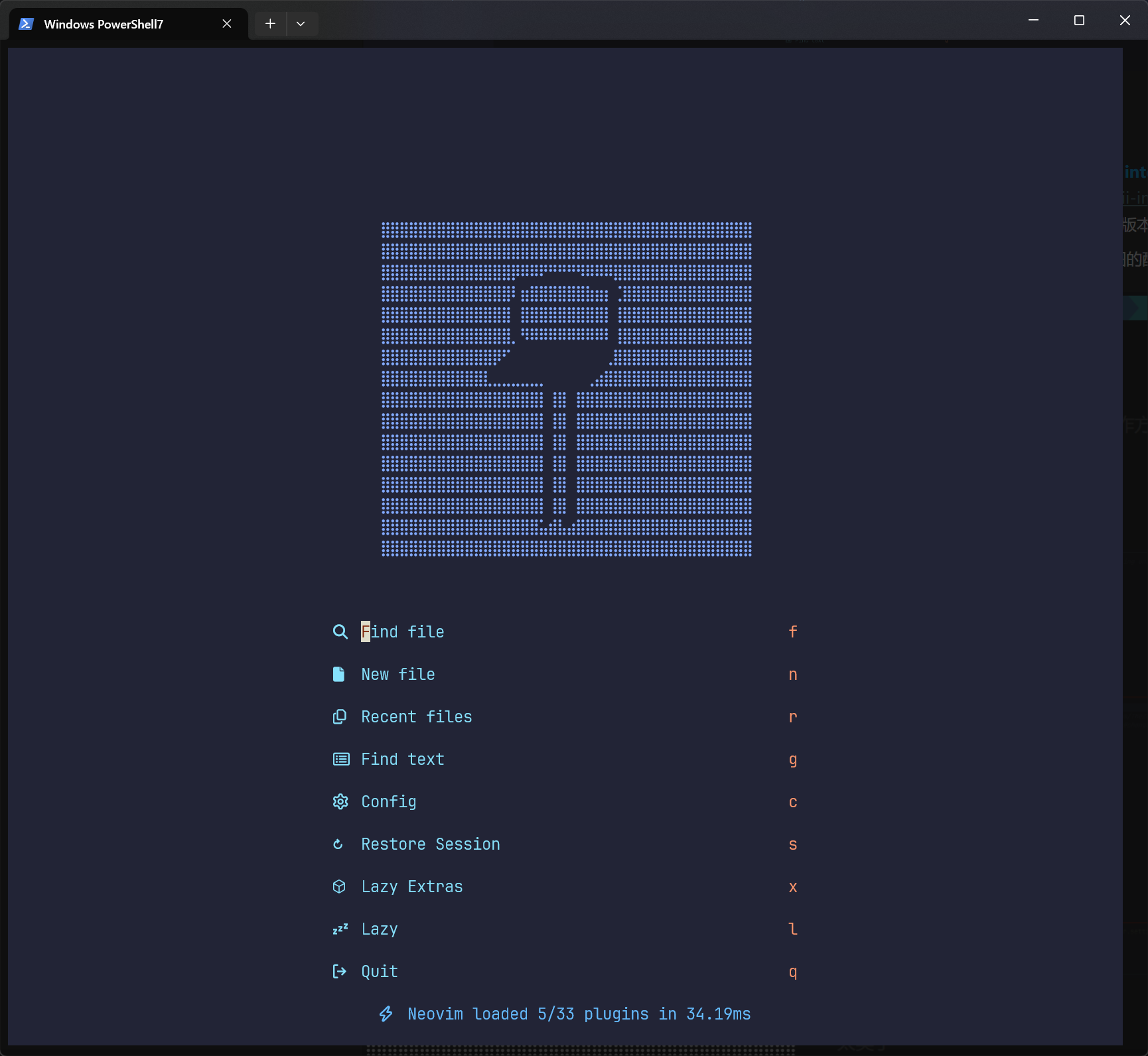Screen dimensions: 1148x1056
Task: Choose Restore Session entry
Action: coord(431,844)
